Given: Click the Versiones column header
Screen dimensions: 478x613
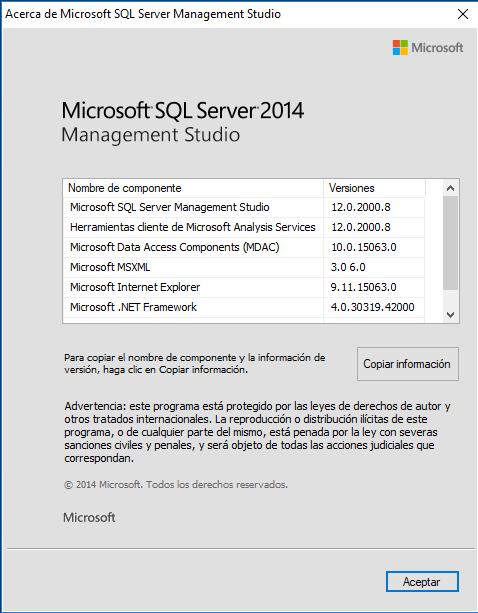Looking at the screenshot, I should pos(374,188).
